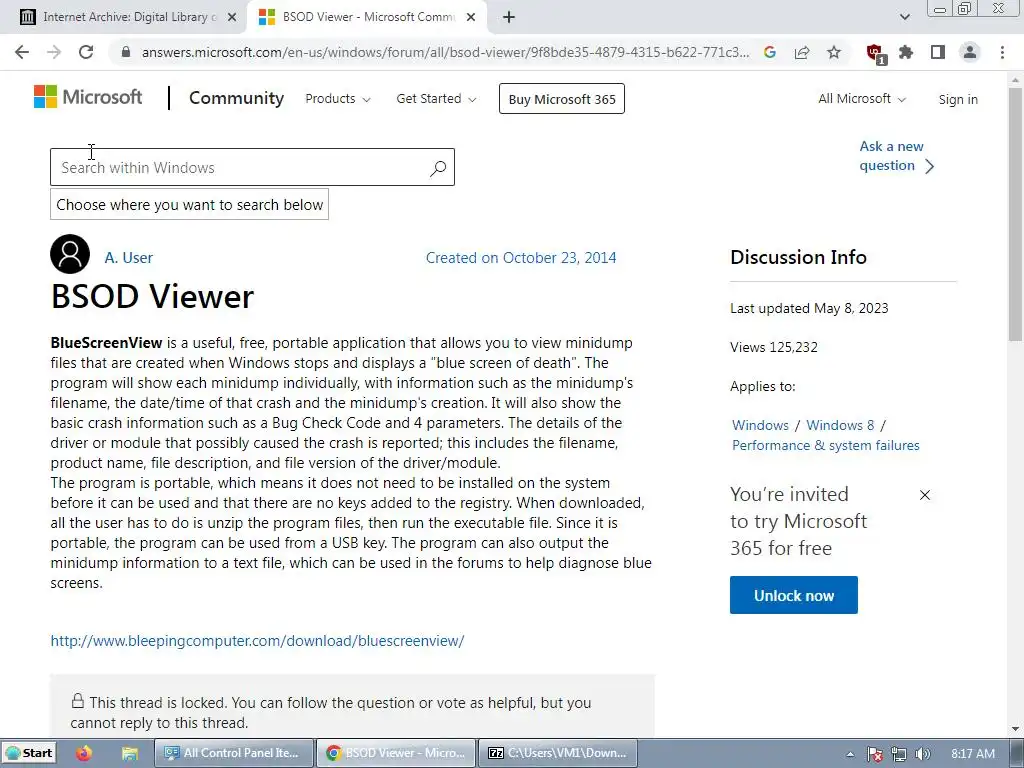1024x768 pixels.
Task: Click Created on October 23, 2014 text
Action: (521, 258)
